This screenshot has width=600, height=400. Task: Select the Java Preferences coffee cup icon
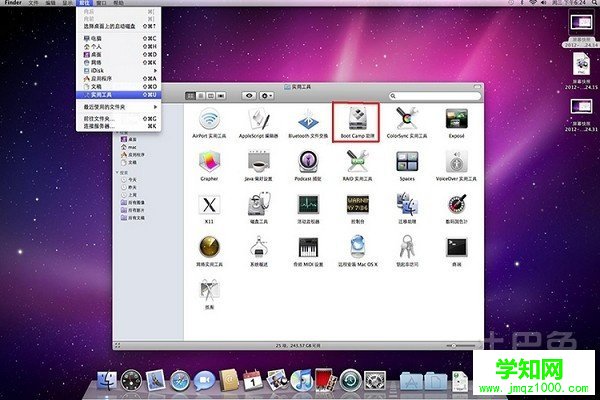click(x=259, y=162)
